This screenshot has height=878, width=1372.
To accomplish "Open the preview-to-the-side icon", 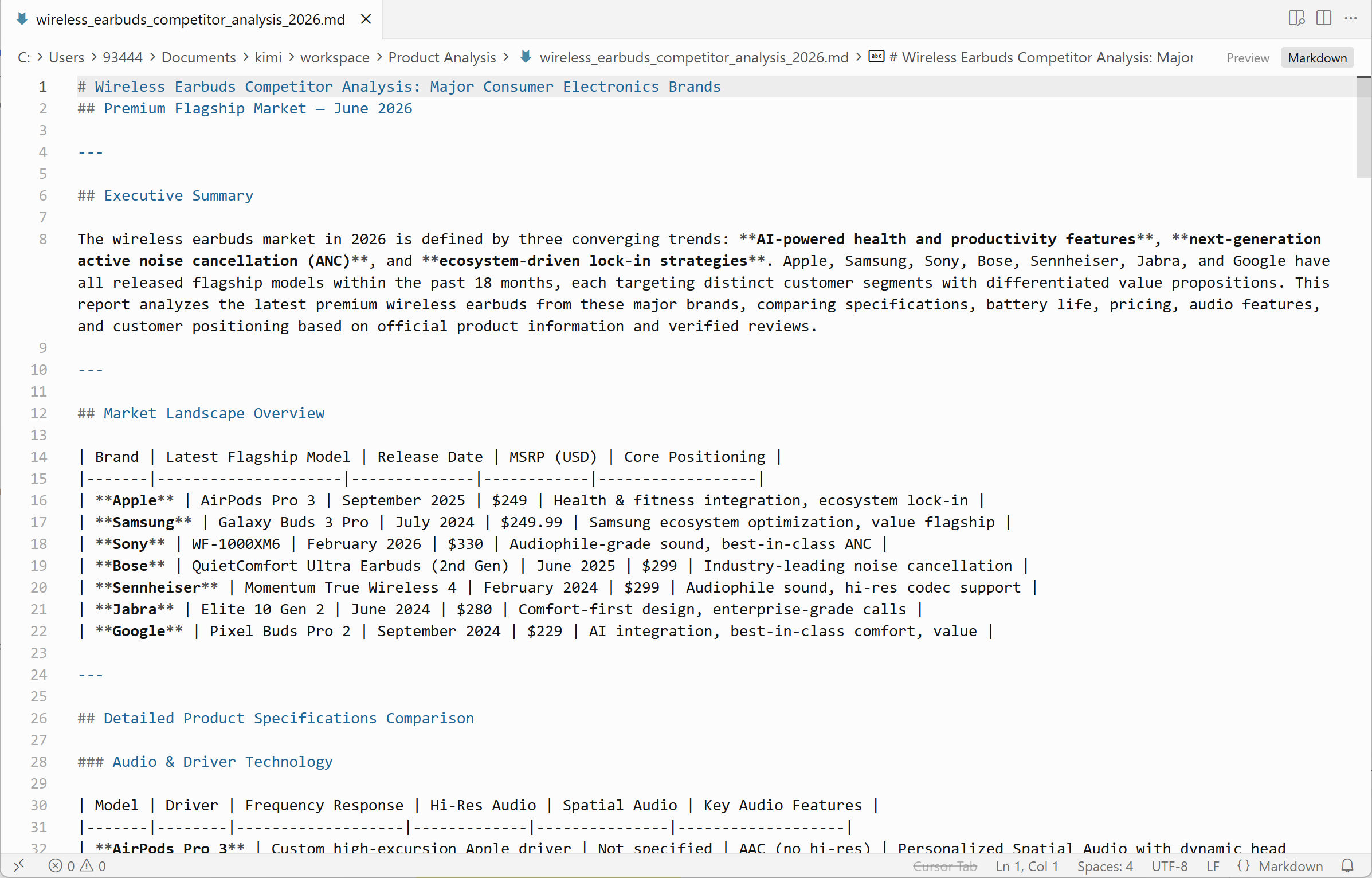I will [1296, 18].
